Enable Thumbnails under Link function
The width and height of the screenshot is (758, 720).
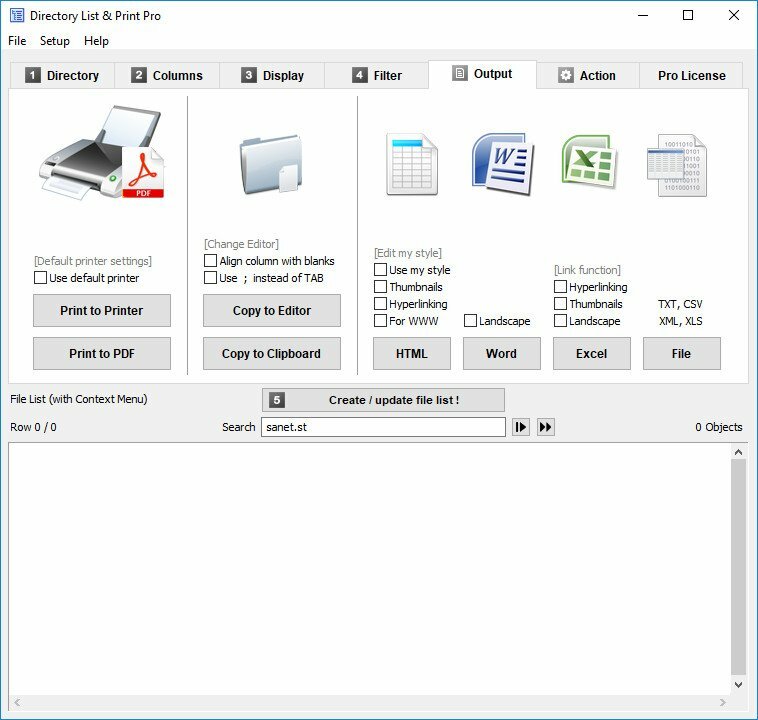tap(561, 304)
